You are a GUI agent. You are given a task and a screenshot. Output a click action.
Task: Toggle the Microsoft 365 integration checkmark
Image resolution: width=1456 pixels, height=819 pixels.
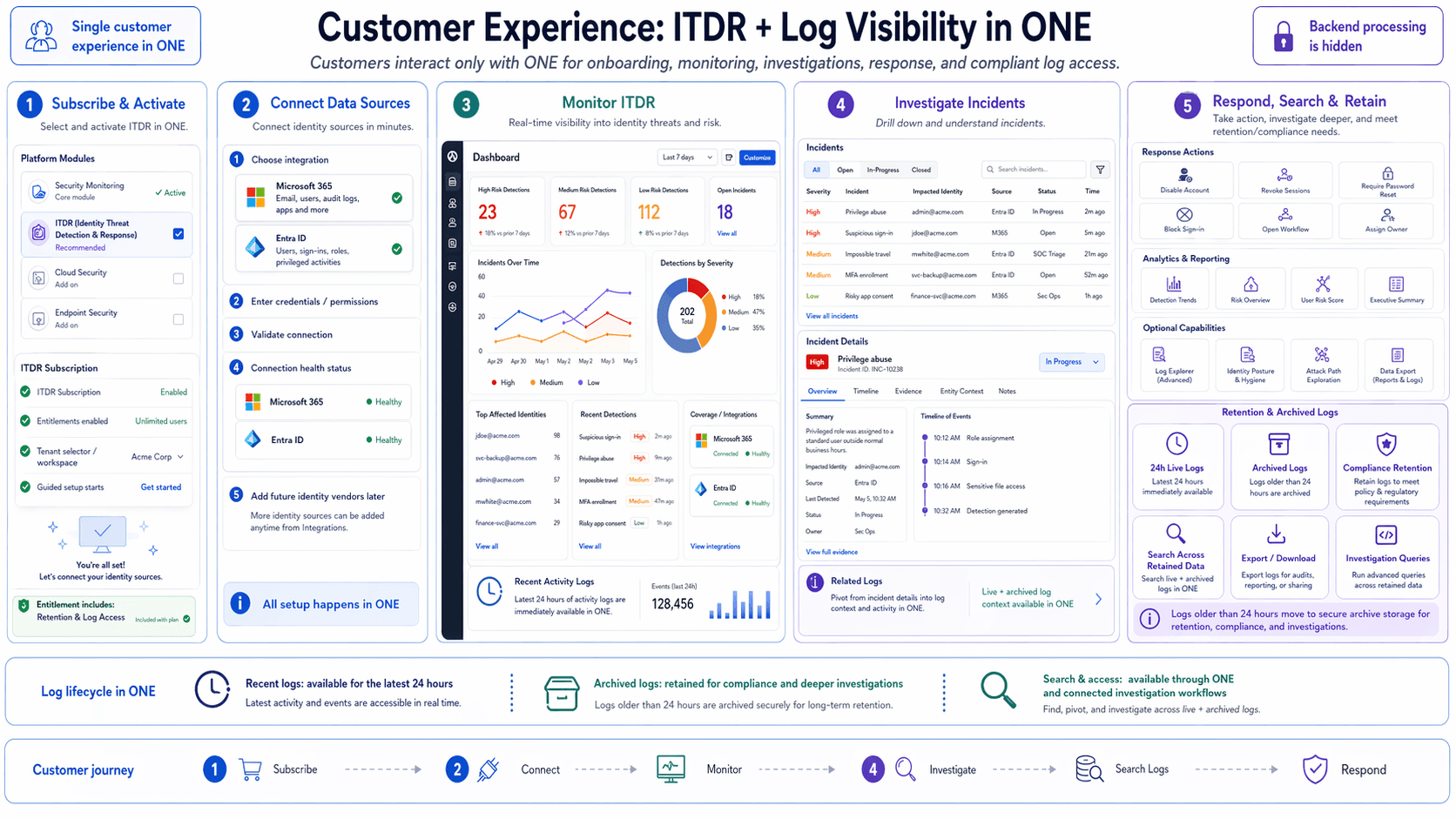397,198
